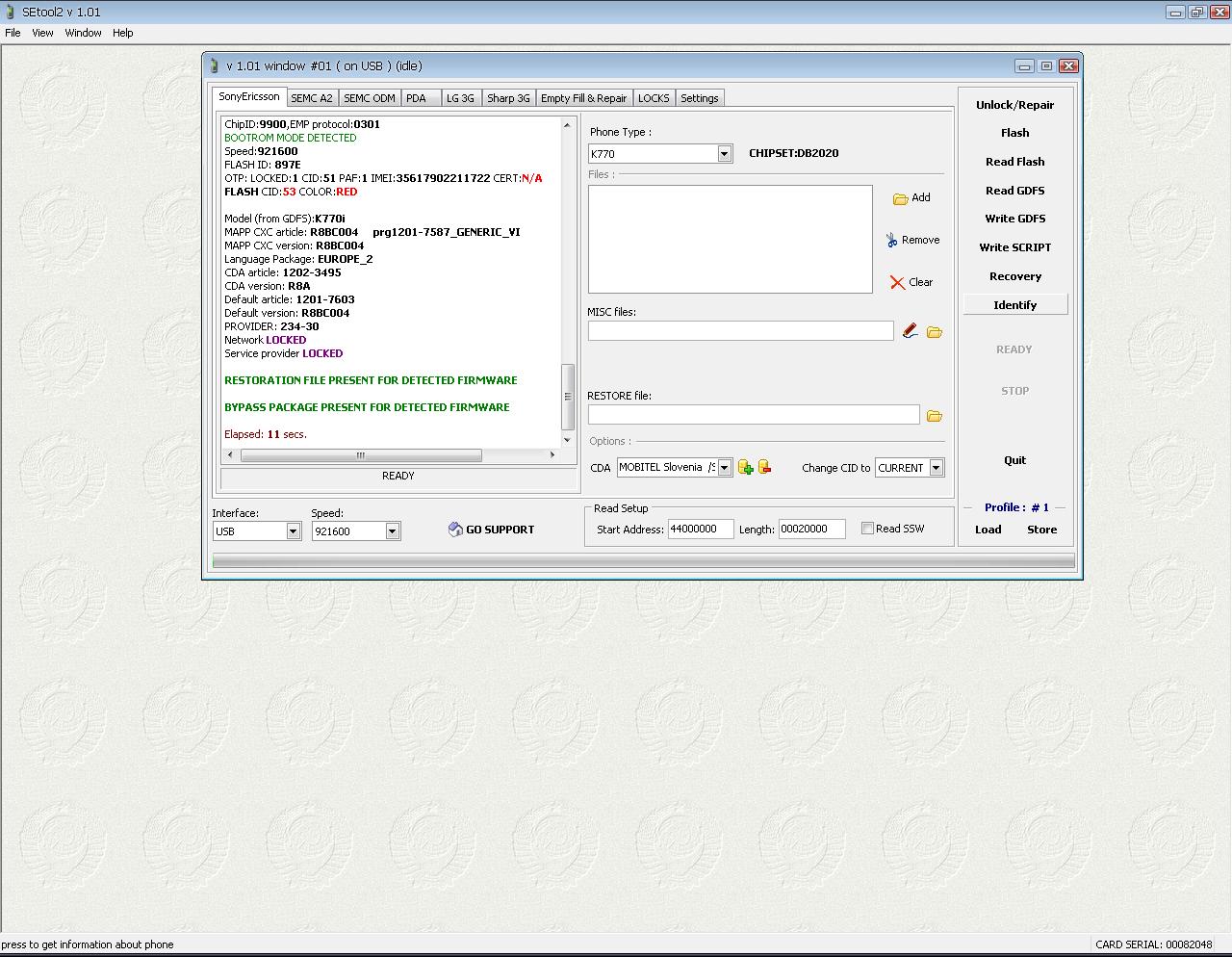The height and width of the screenshot is (957, 1232).
Task: Click the red X Clear icon
Action: tap(897, 282)
